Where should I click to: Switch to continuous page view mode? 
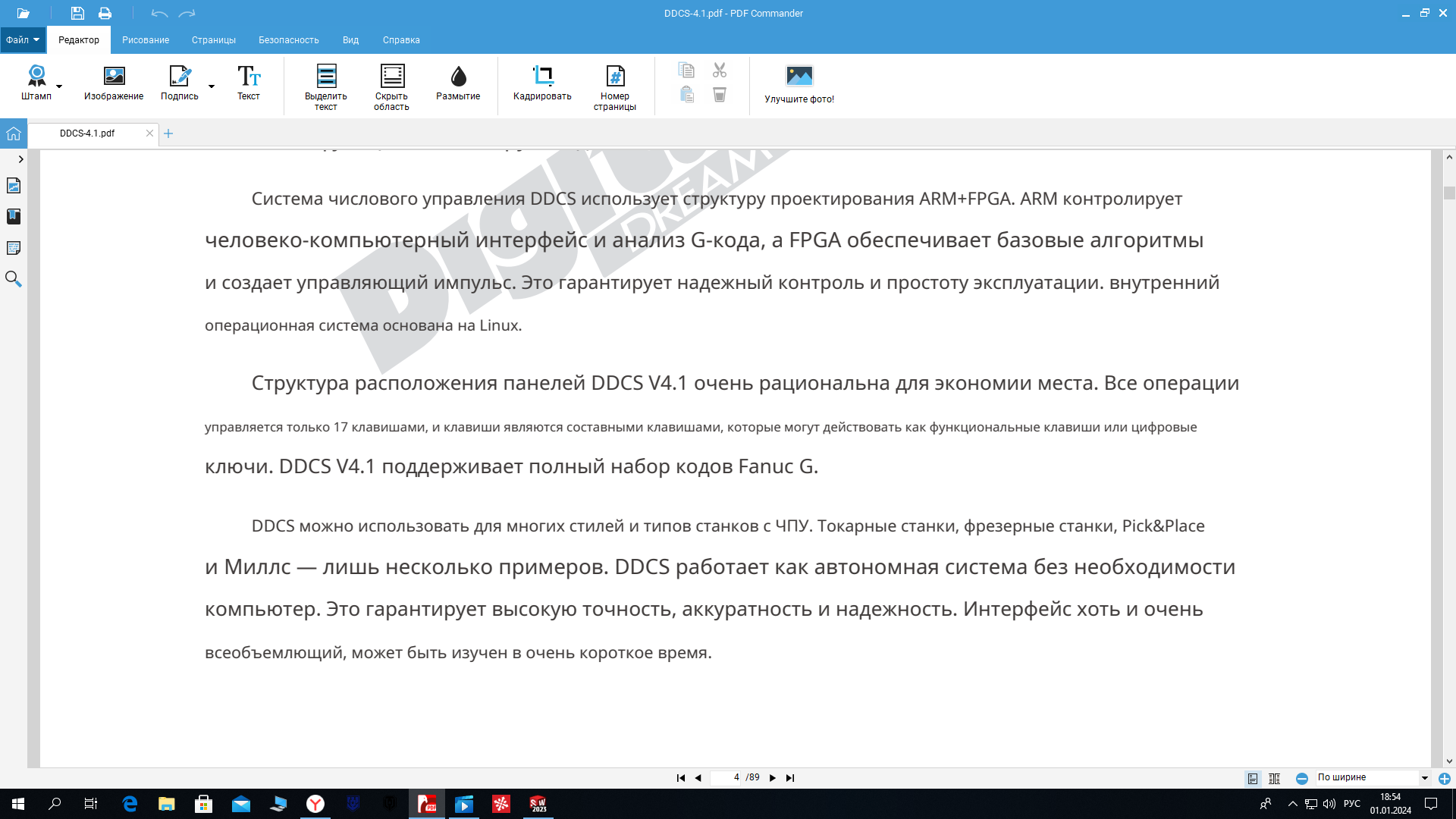pos(1275,779)
